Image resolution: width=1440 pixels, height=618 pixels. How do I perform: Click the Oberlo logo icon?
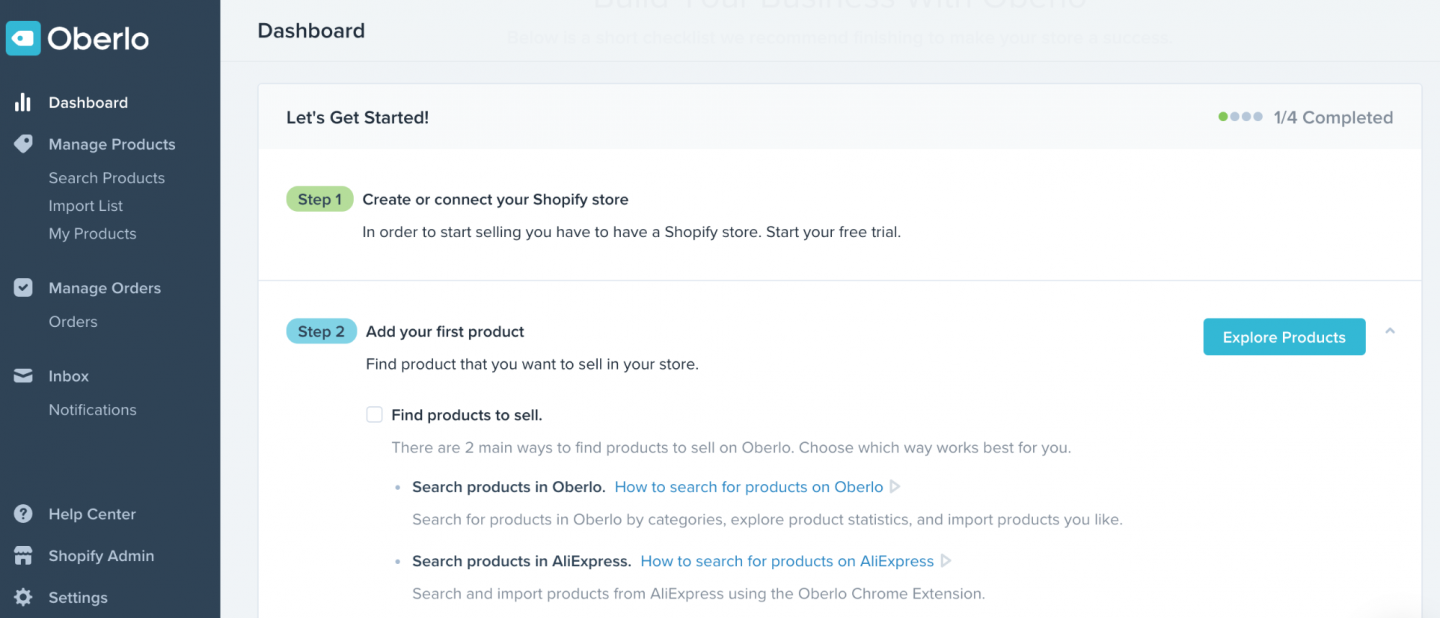23,38
